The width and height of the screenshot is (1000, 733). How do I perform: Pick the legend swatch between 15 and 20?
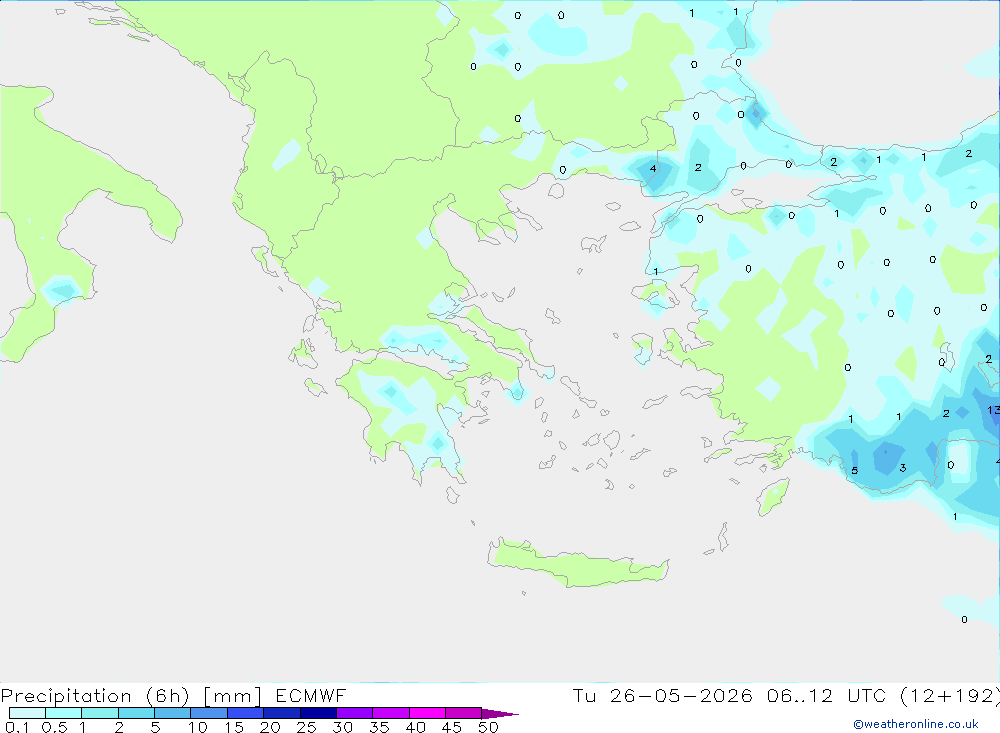(246, 713)
